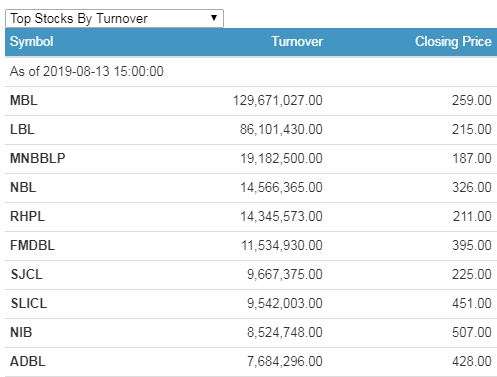Open the MNBBLP stock symbol
Image resolution: width=497 pixels, height=377 pixels.
[x=38, y=158]
